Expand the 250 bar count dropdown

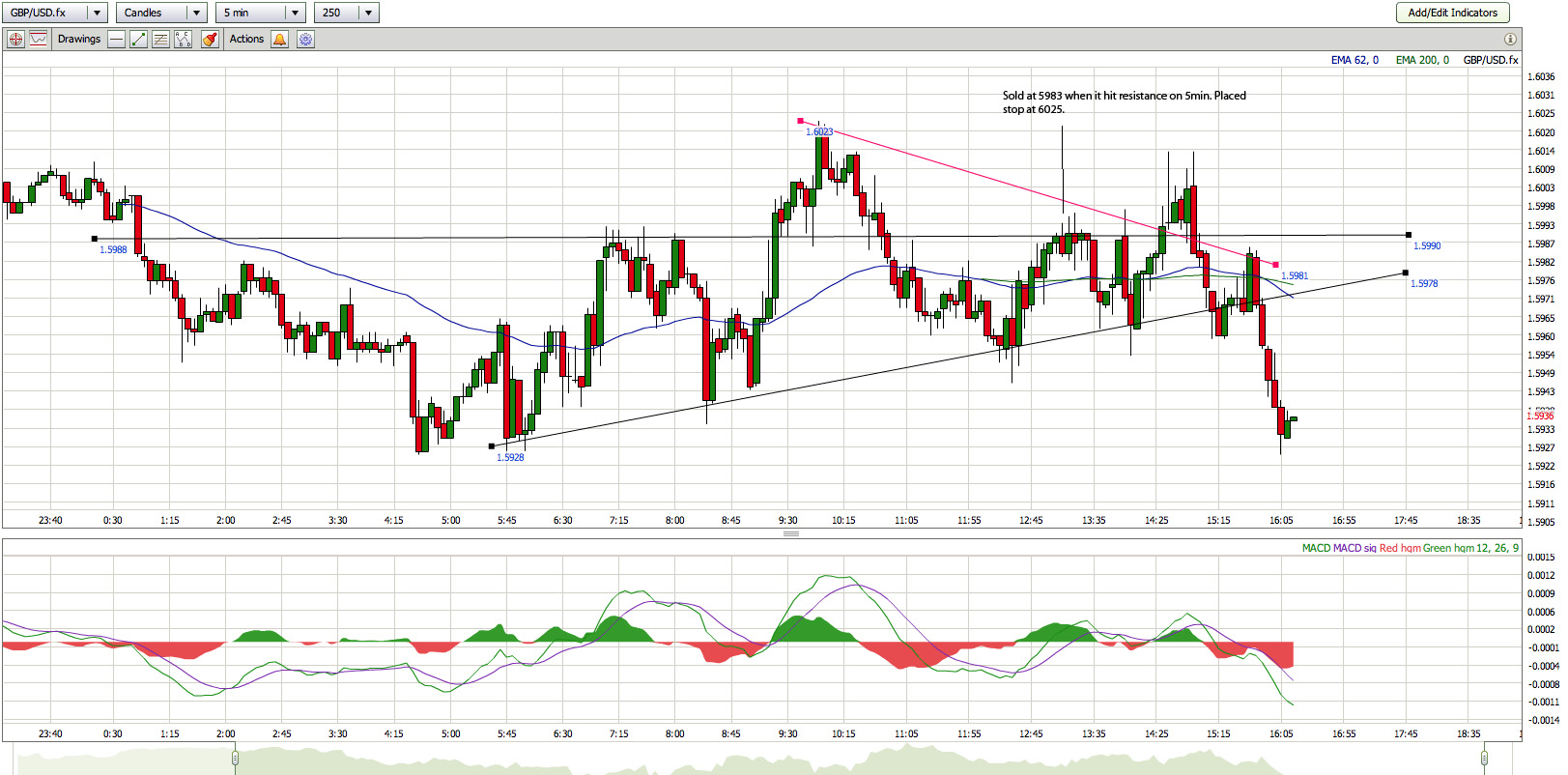(368, 13)
